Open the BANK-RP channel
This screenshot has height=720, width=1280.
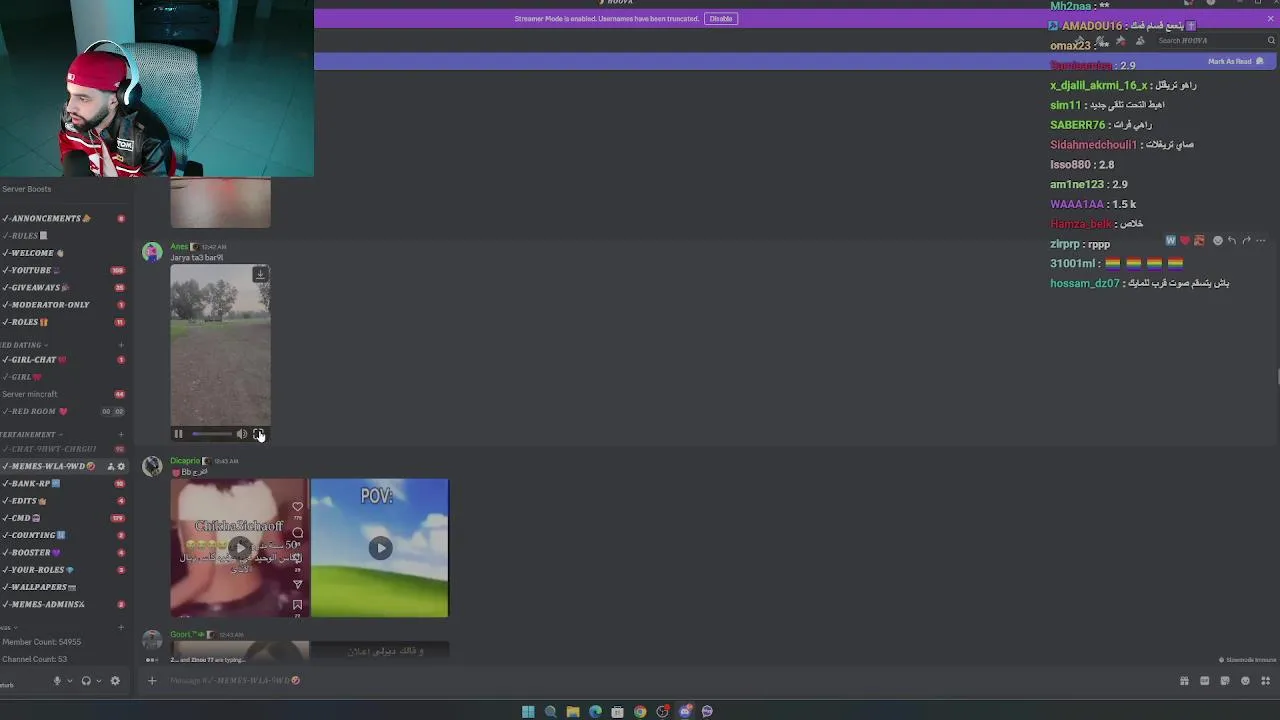pos(62,484)
